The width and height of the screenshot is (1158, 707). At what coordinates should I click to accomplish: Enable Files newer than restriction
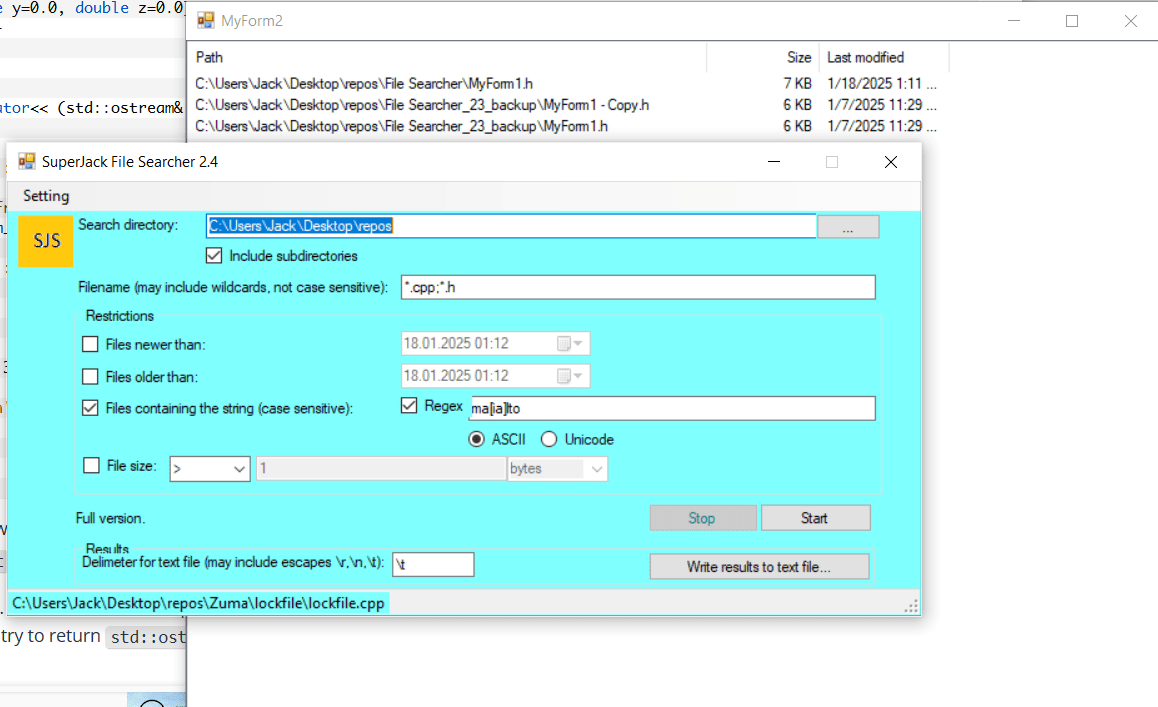[x=90, y=344]
